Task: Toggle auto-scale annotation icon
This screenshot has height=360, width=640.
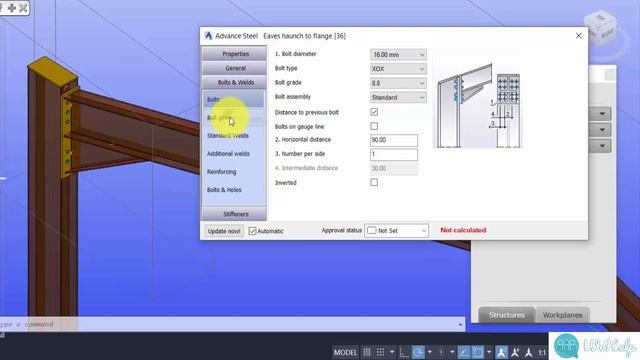Action: (515, 352)
